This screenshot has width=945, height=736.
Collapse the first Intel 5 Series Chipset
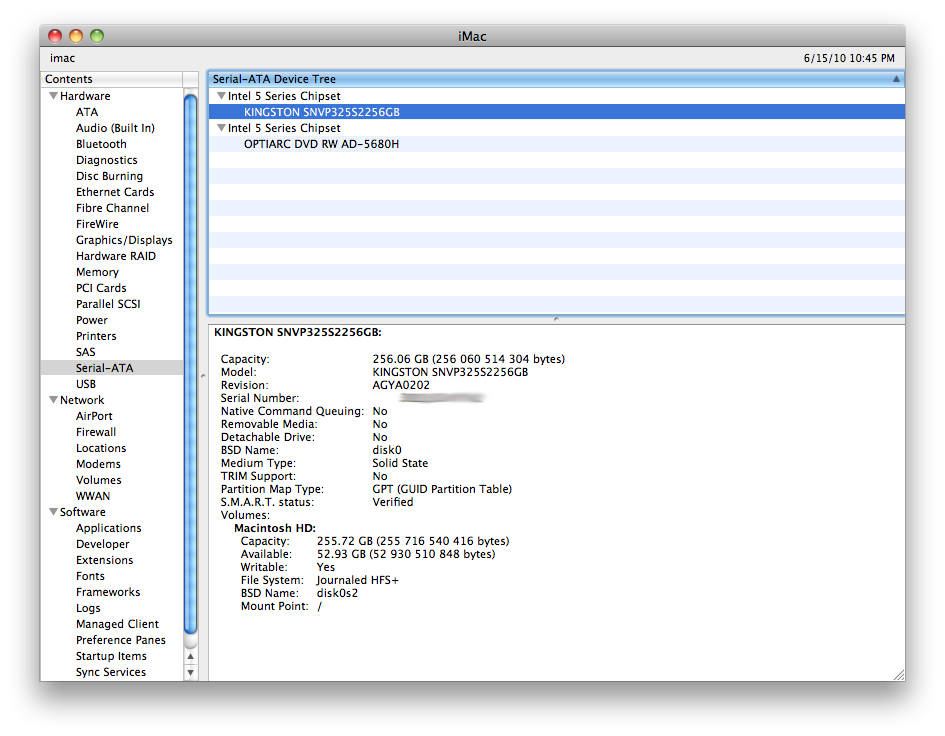[x=221, y=96]
